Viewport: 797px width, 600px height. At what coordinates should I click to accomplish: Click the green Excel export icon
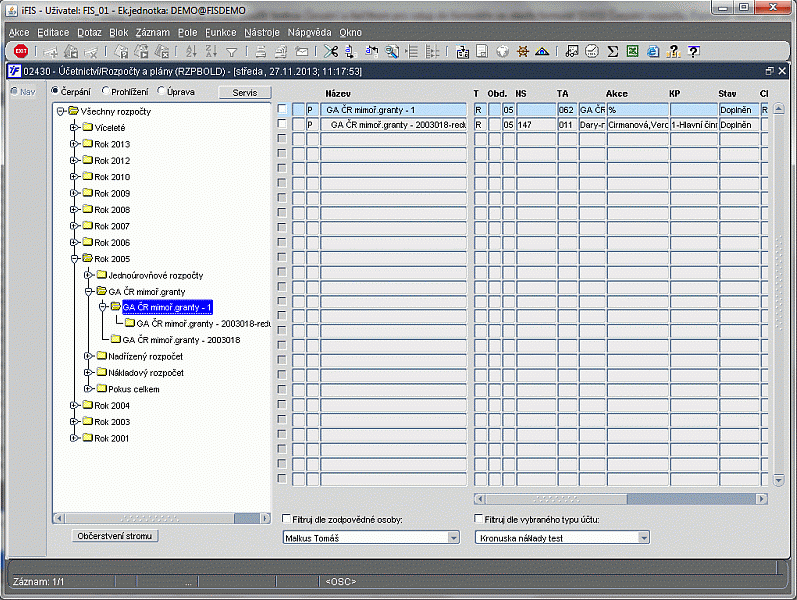[x=632, y=51]
